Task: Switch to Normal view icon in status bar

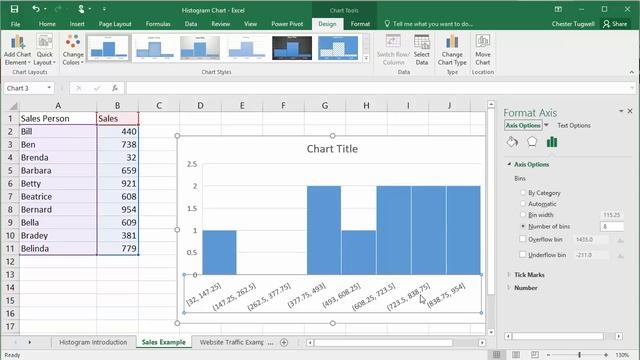Action: (x=497, y=355)
